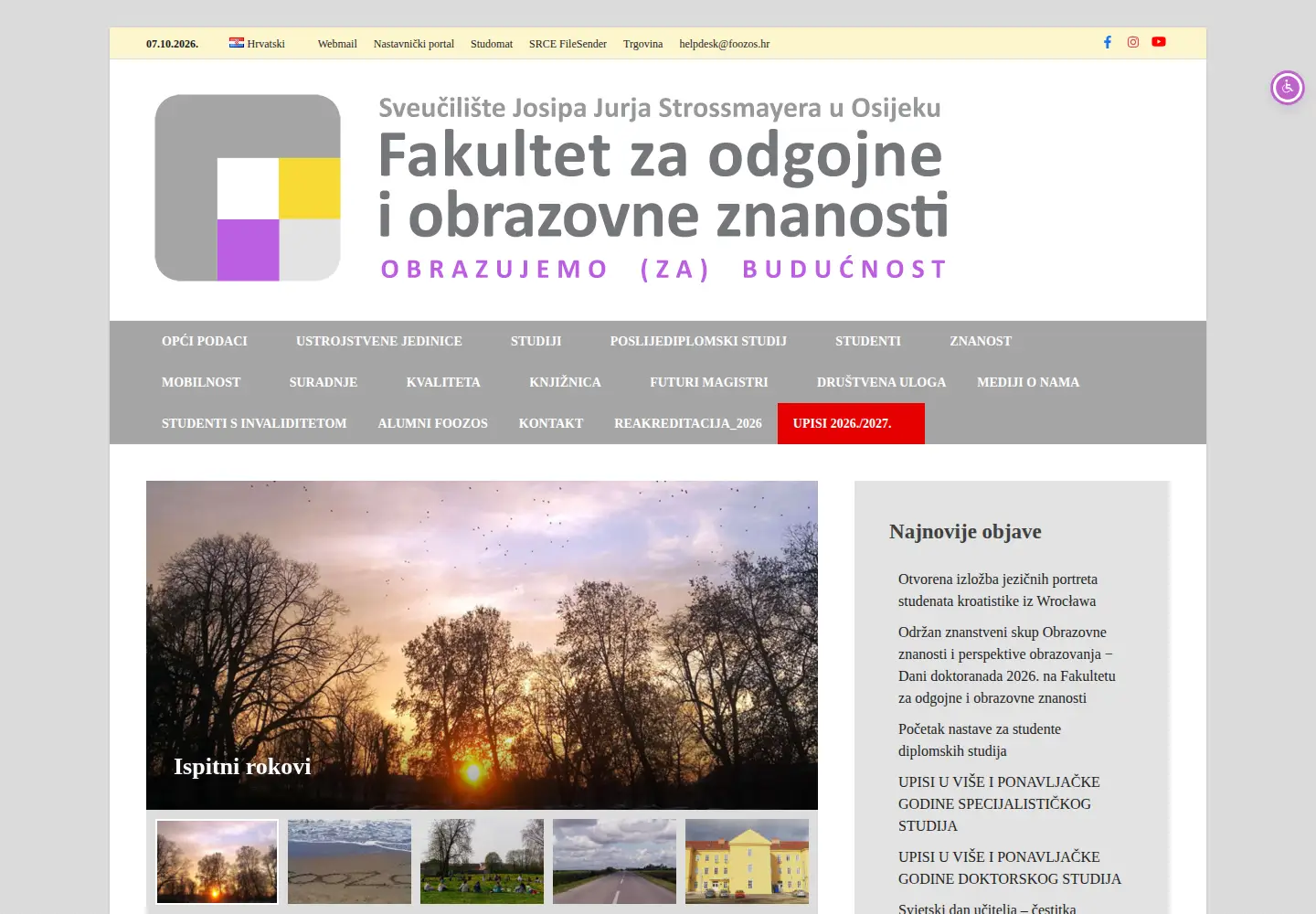Open UPISI post for SPECIJALISTIČKOG STUDIJA
Screen dimensions: 1316x914
coord(999,804)
